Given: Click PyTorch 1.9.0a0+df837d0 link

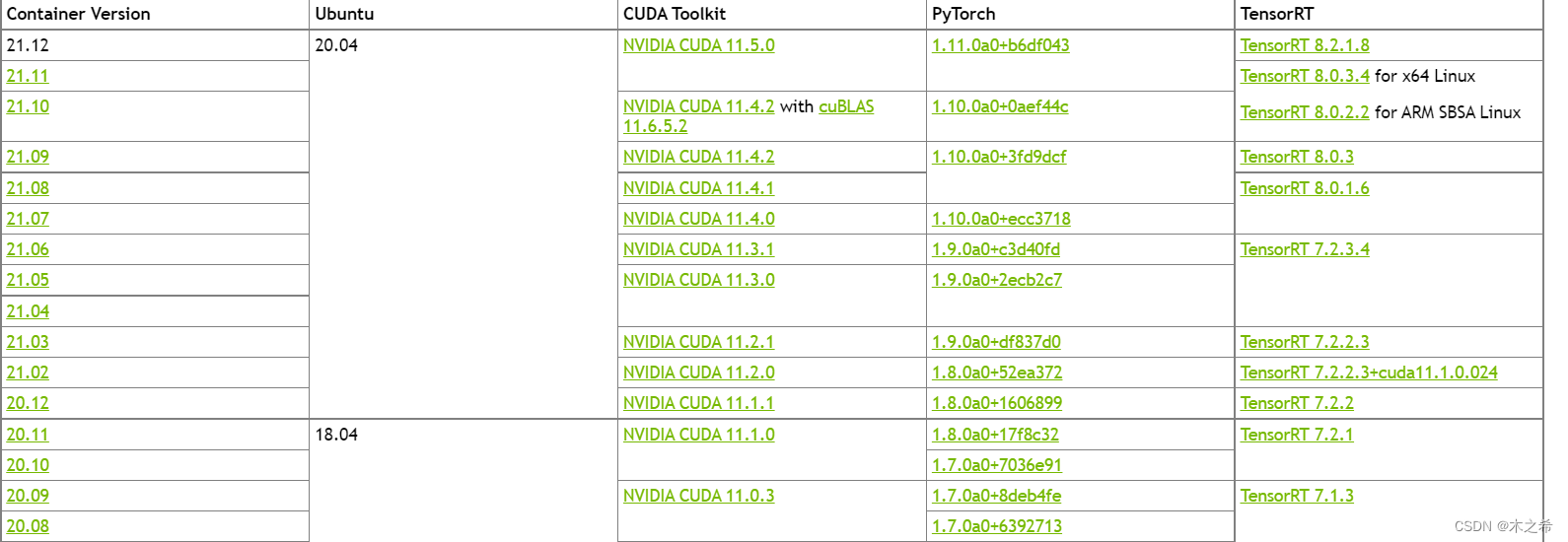Looking at the screenshot, I should (x=996, y=342).
